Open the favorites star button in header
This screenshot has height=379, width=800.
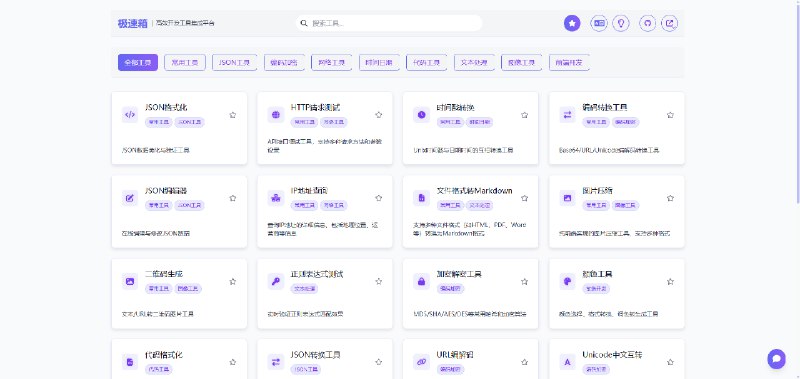572,23
